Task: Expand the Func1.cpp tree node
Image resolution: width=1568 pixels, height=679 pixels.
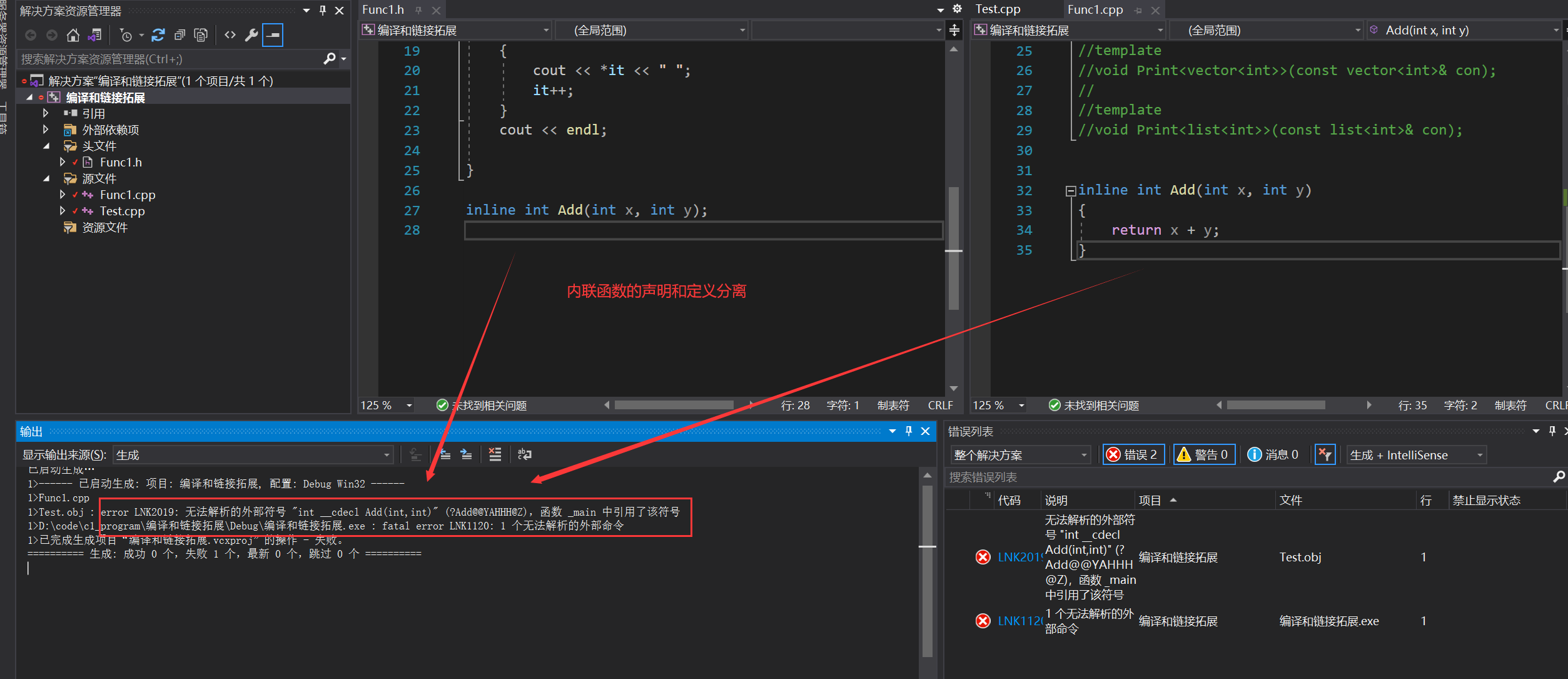Action: pyautogui.click(x=63, y=195)
